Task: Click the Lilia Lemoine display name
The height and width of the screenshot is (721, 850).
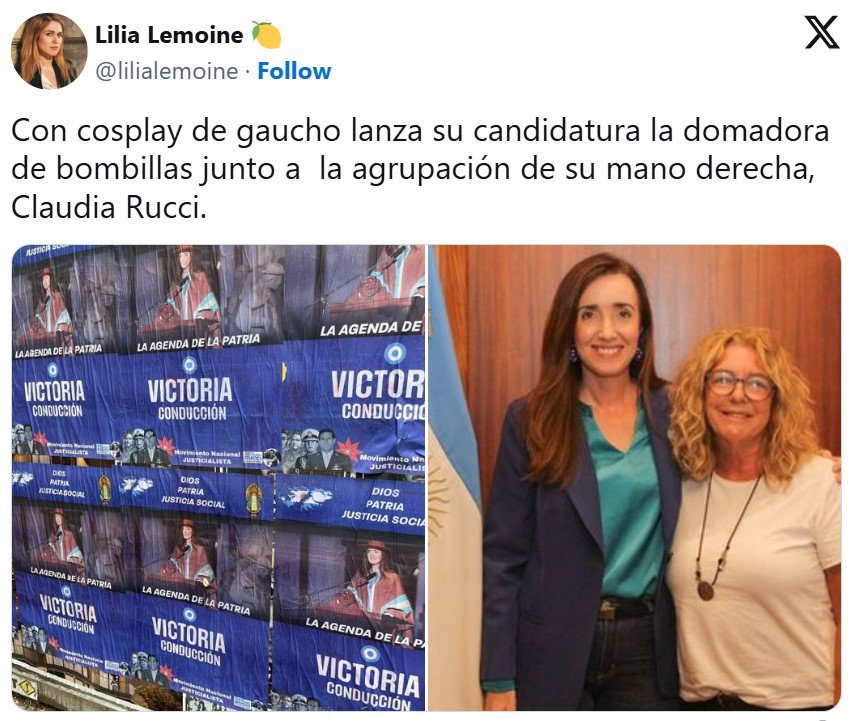Action: click(169, 35)
